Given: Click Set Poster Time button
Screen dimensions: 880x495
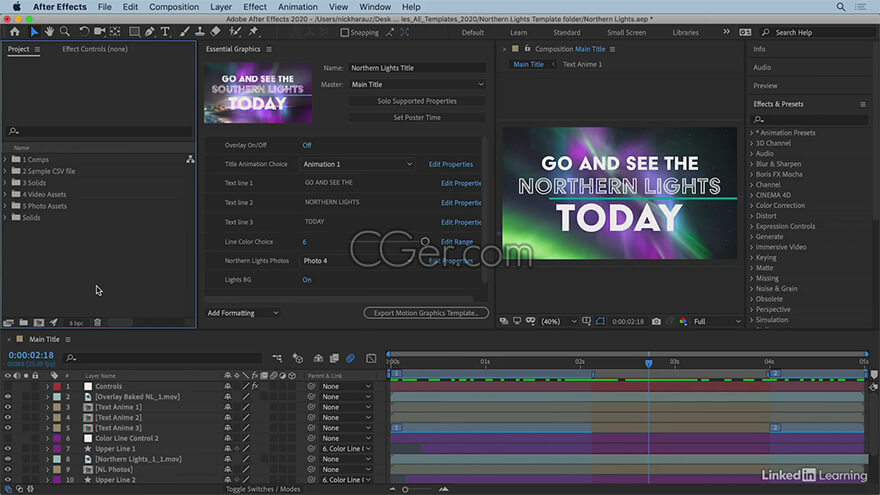Looking at the screenshot, I should click(417, 117).
